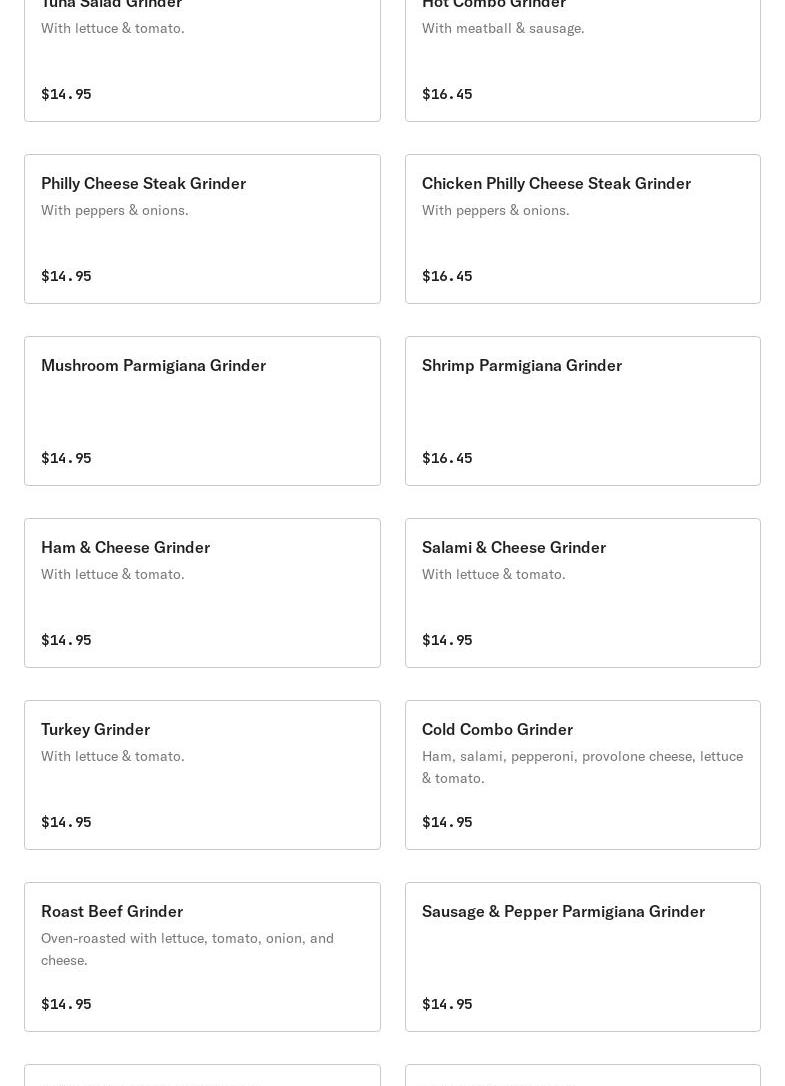Click the Philly Cheese Steak Grinder $14.95 price
This screenshot has height=1086, width=785.
(66, 276)
